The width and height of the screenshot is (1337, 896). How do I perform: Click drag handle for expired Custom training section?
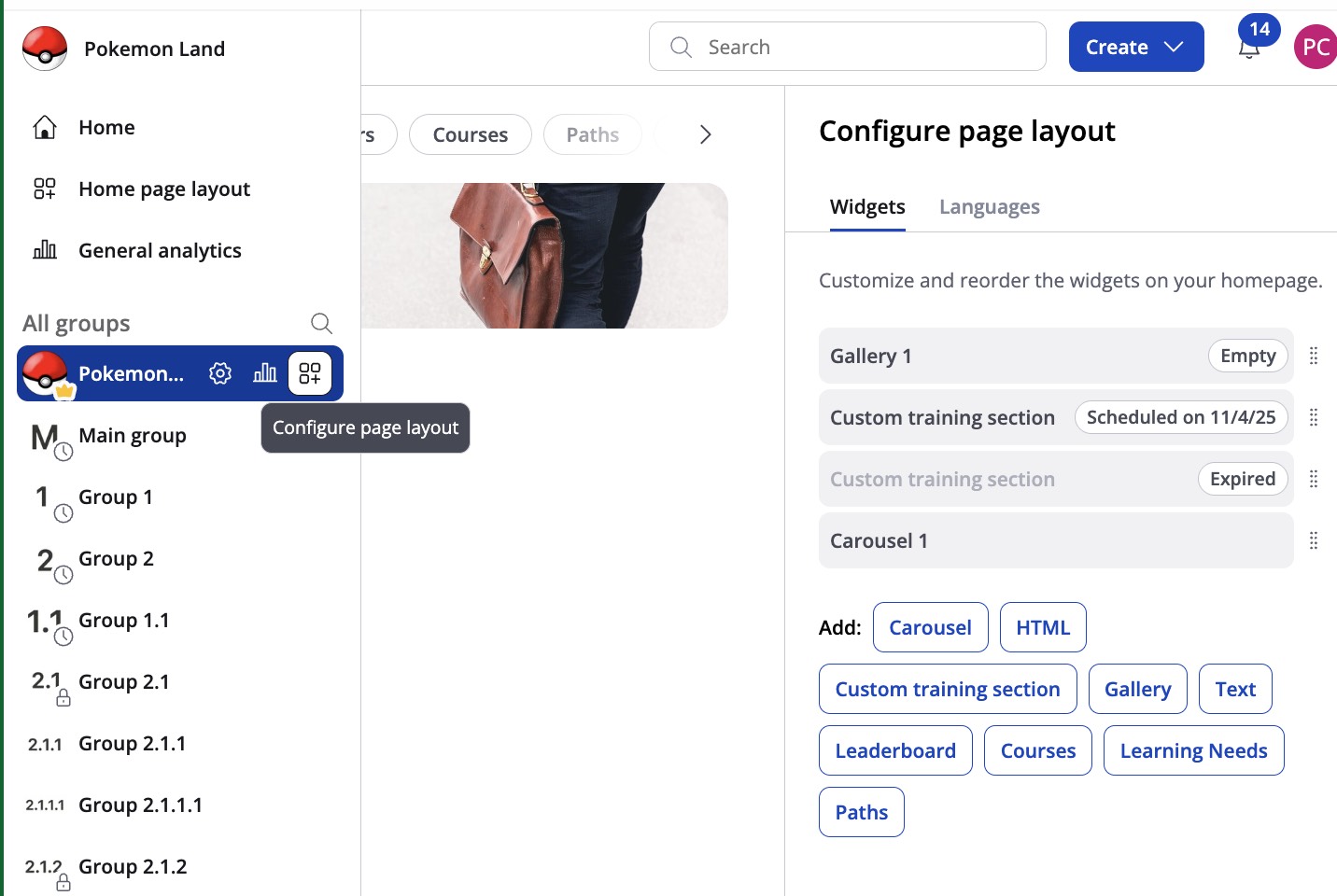(x=1314, y=479)
